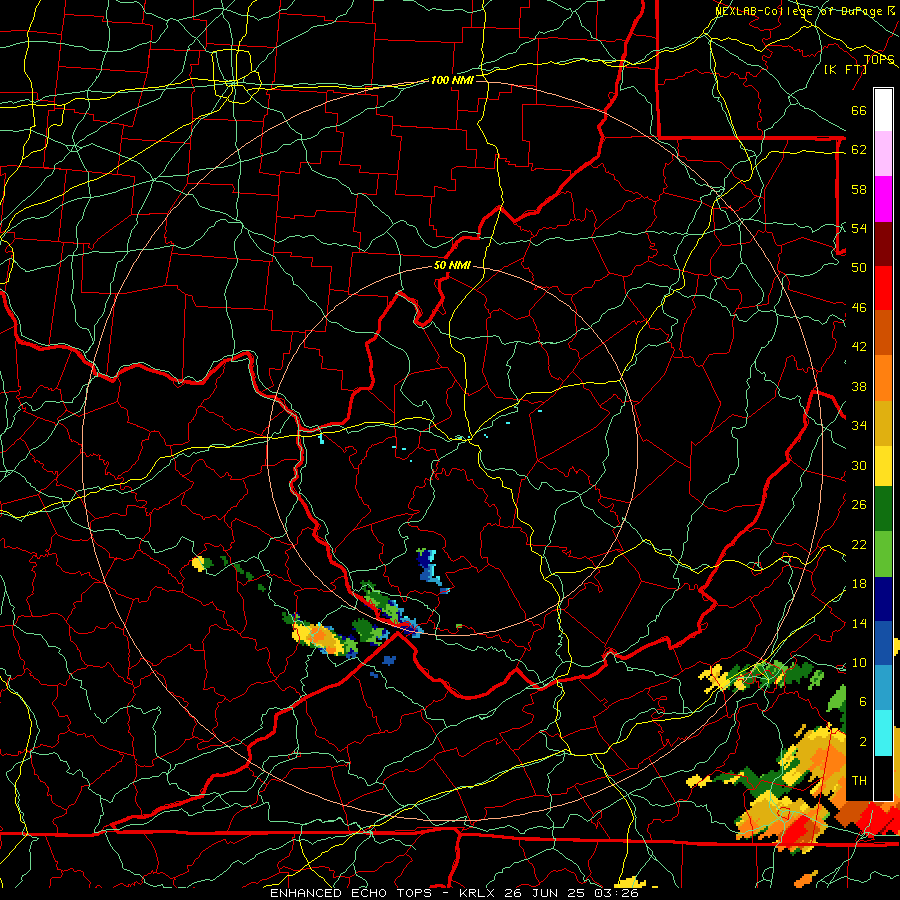Click the ENHANCED ECHO TOPS caption text

pyautogui.click(x=351, y=893)
